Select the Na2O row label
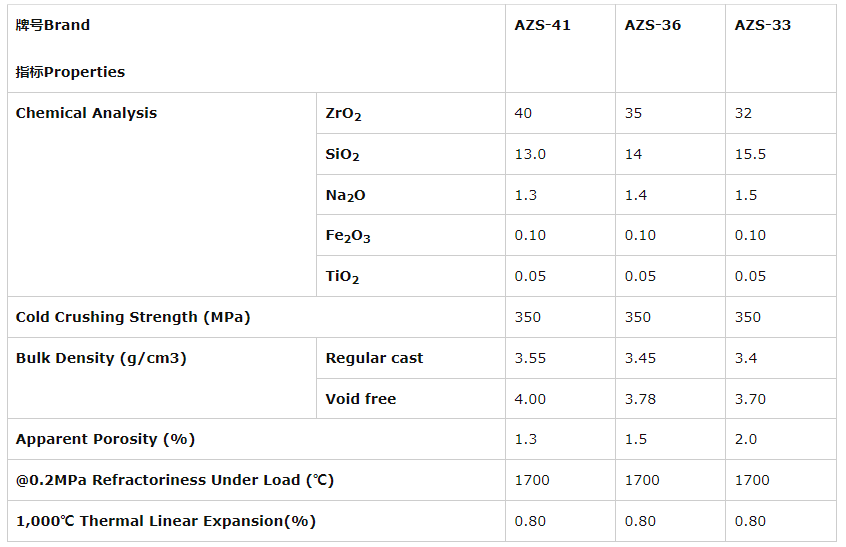Image resolution: width=846 pixels, height=547 pixels. click(345, 196)
